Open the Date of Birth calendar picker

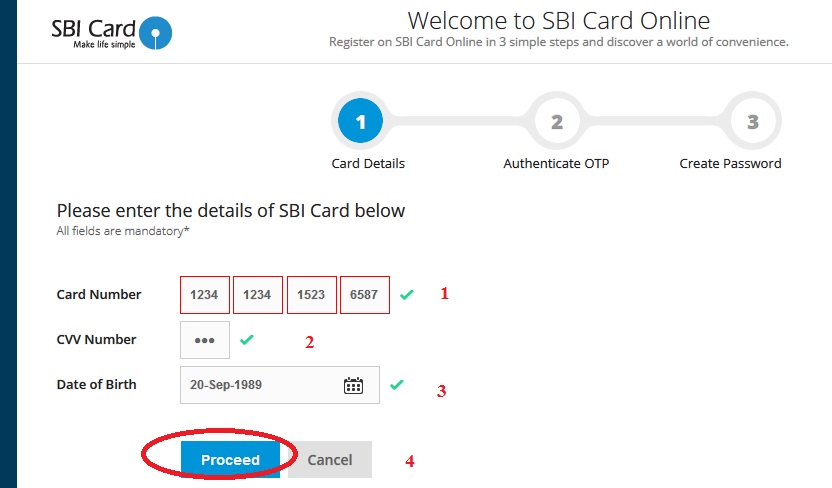coord(353,385)
